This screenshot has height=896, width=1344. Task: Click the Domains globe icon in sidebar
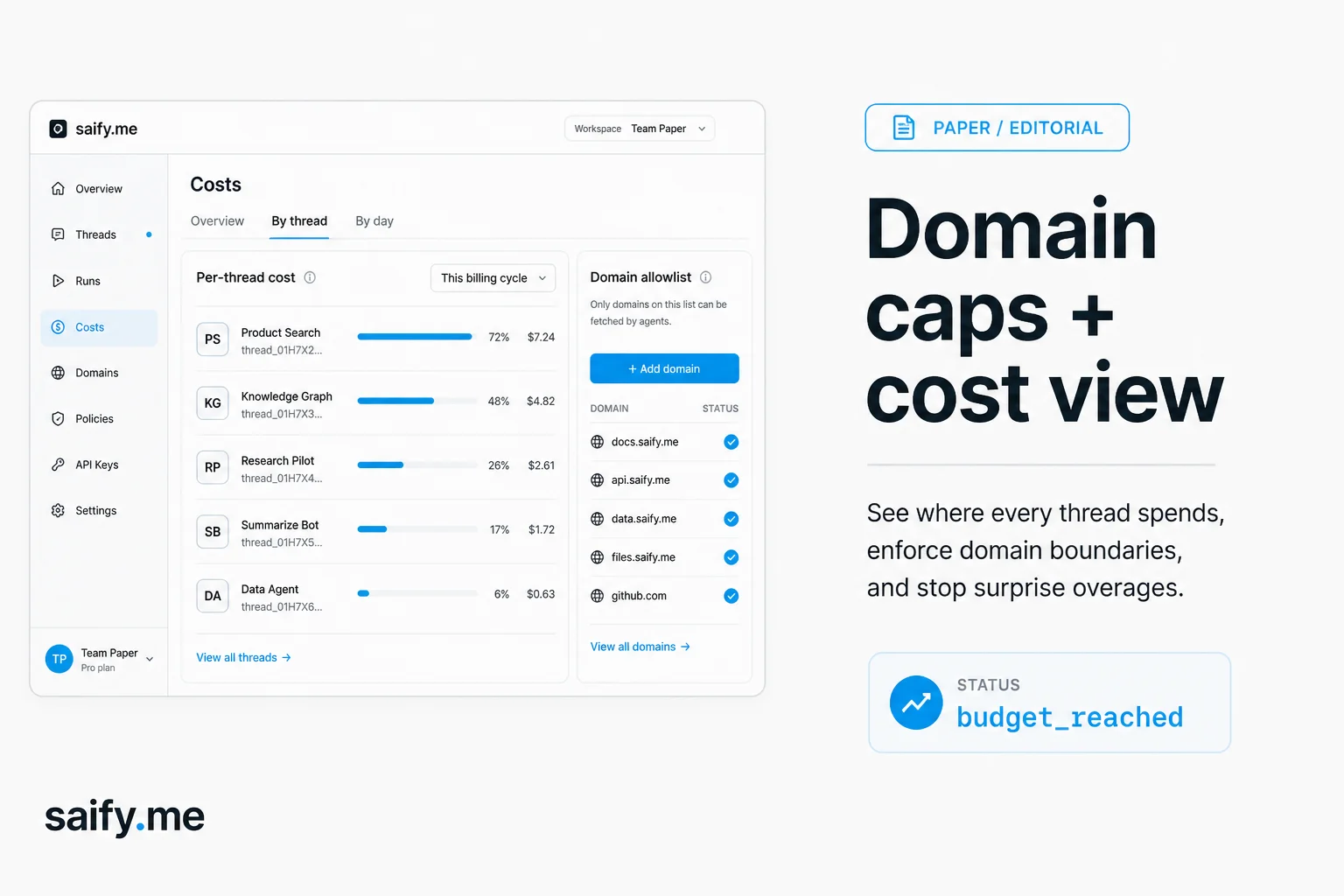[58, 373]
